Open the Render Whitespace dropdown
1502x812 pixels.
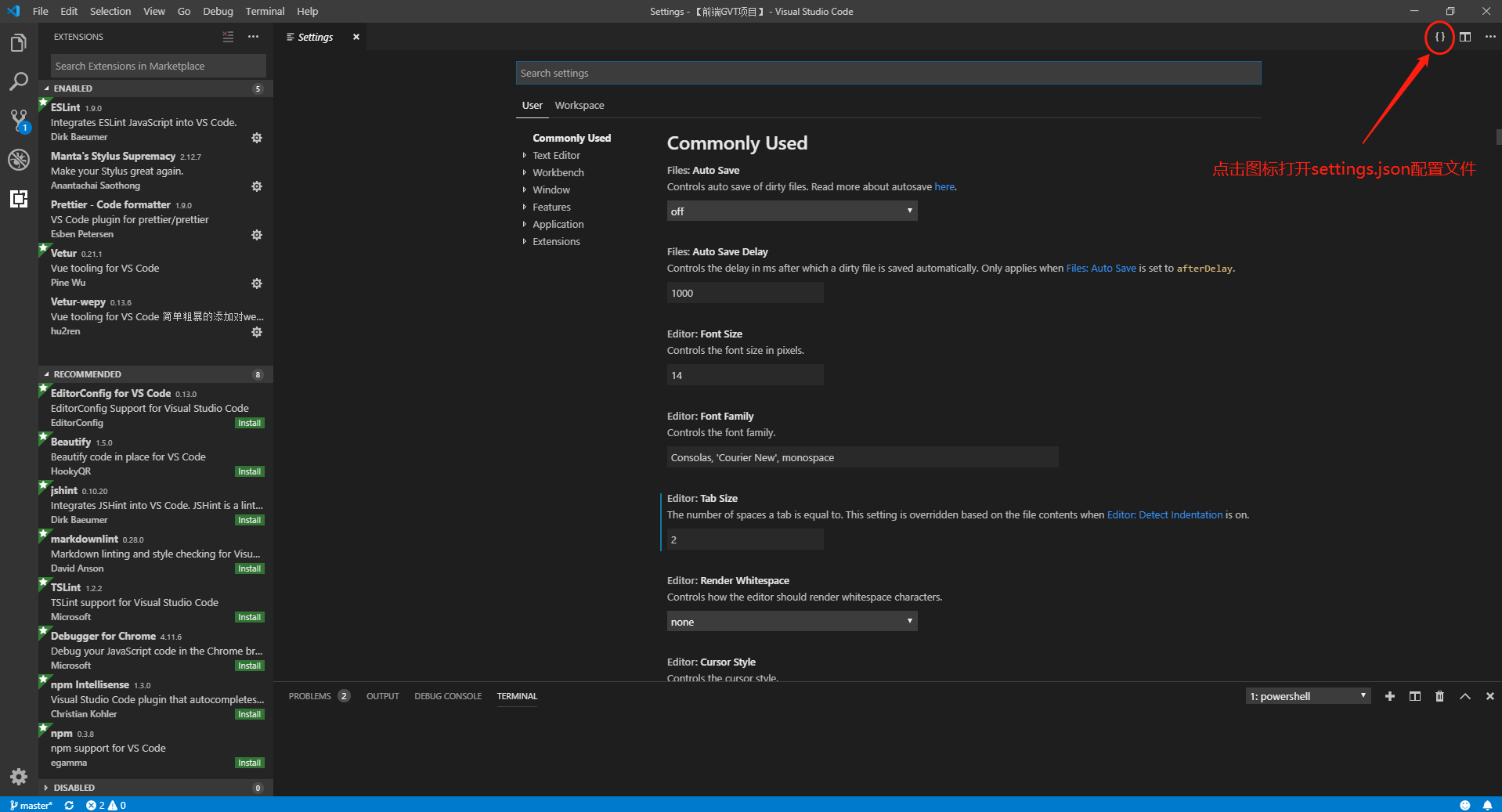[792, 622]
